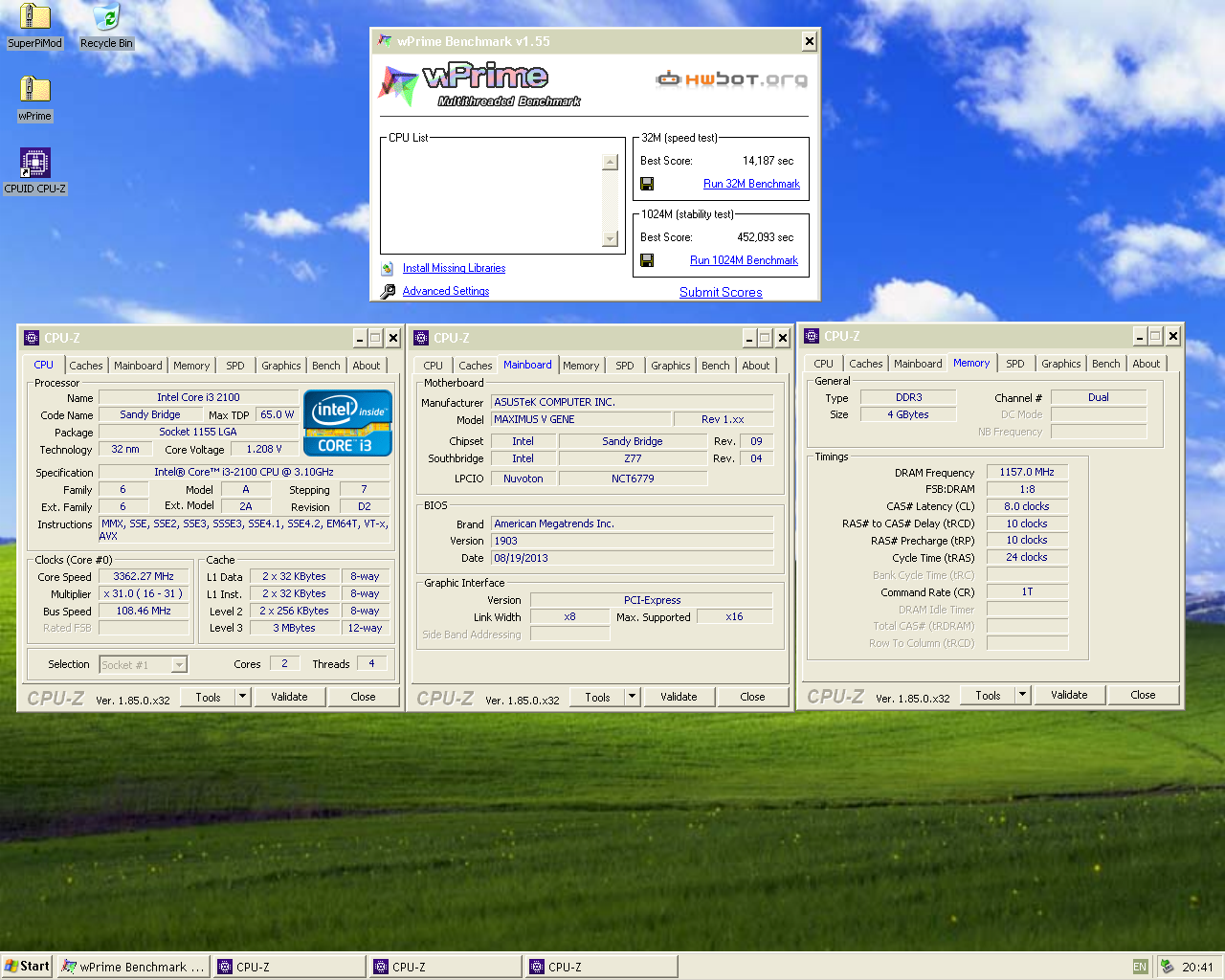Open the Bench tab in the left CPU-Z window
This screenshot has width=1225, height=980.
(x=325, y=366)
